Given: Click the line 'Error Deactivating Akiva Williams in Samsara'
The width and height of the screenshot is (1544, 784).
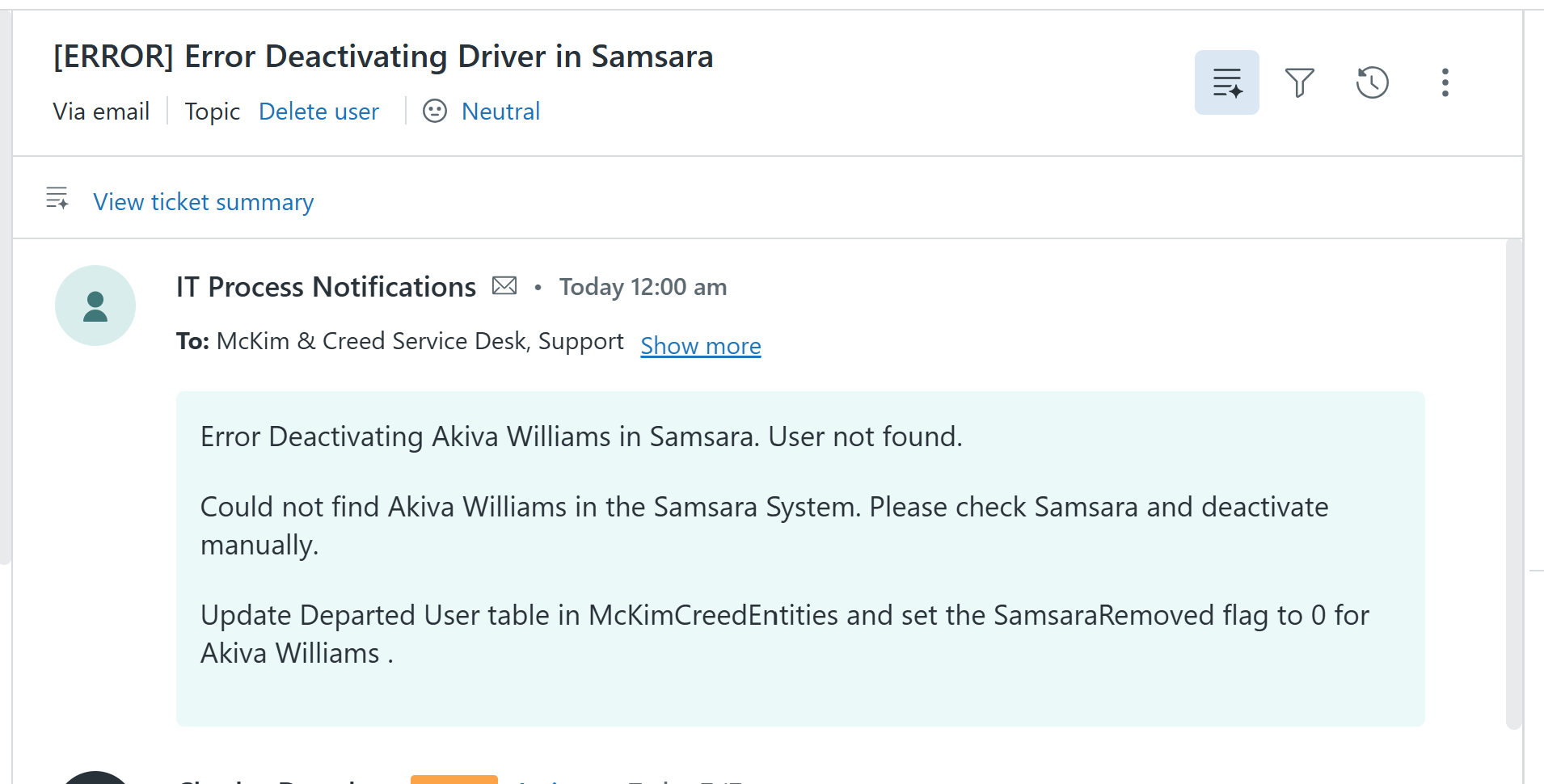Looking at the screenshot, I should [581, 436].
